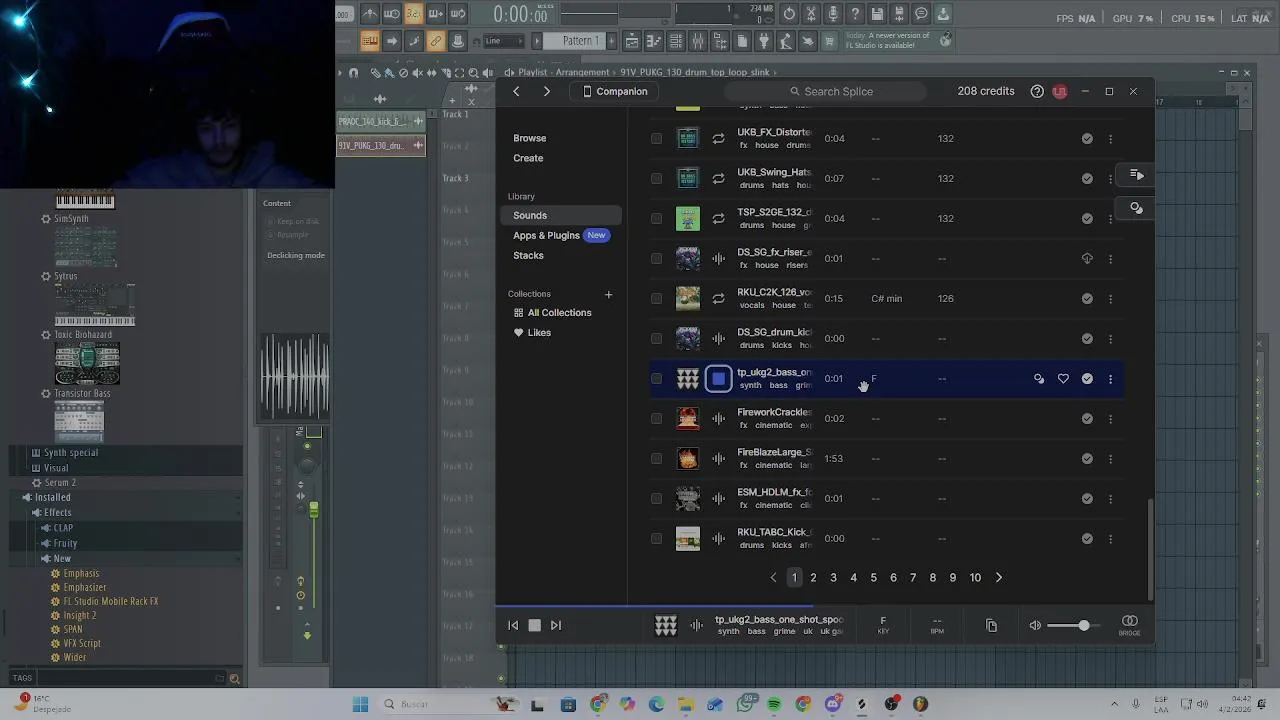The image size is (1280, 720).
Task: Stop preview of tp_ukg2_bass sample row
Action: [x=718, y=378]
